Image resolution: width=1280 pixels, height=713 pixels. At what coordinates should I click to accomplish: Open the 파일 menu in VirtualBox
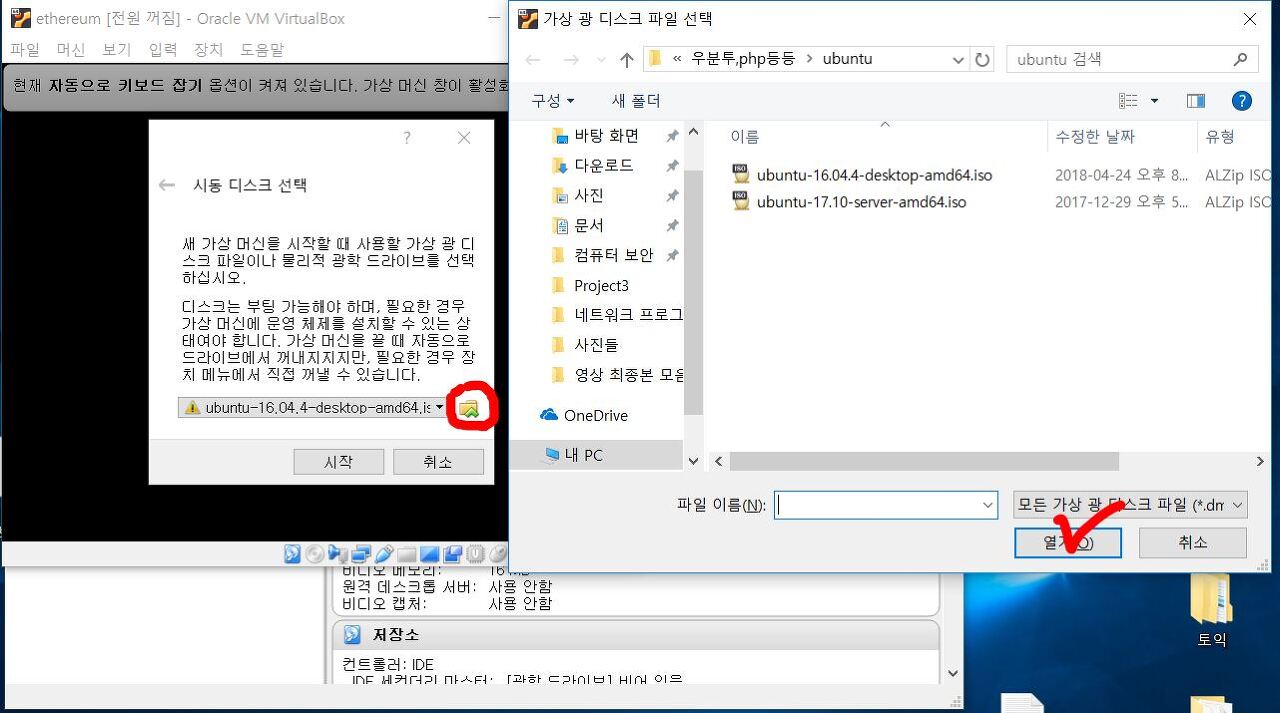(x=24, y=49)
